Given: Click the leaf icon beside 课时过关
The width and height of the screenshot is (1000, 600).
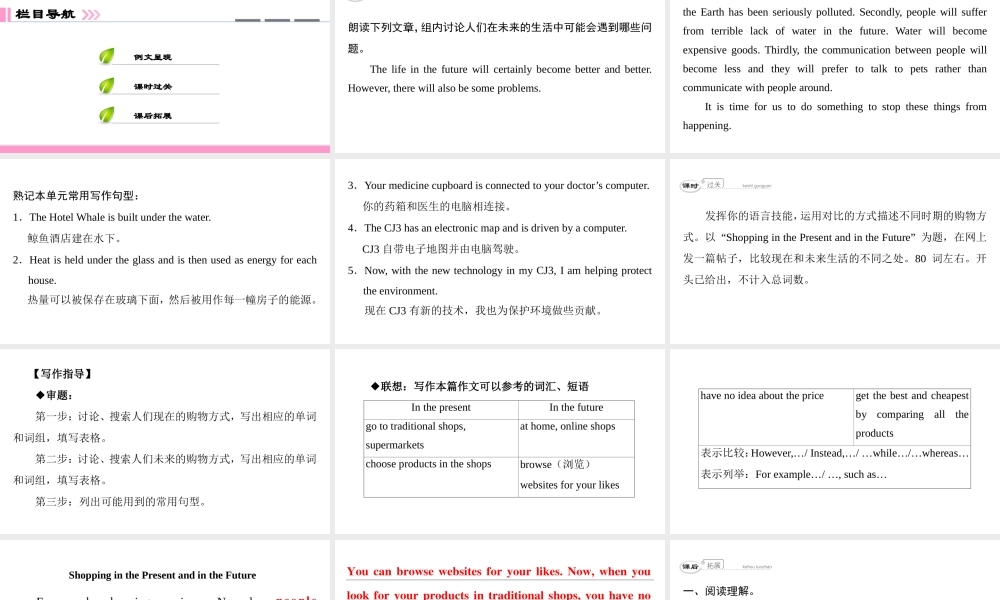Looking at the screenshot, I should pyautogui.click(x=107, y=85).
